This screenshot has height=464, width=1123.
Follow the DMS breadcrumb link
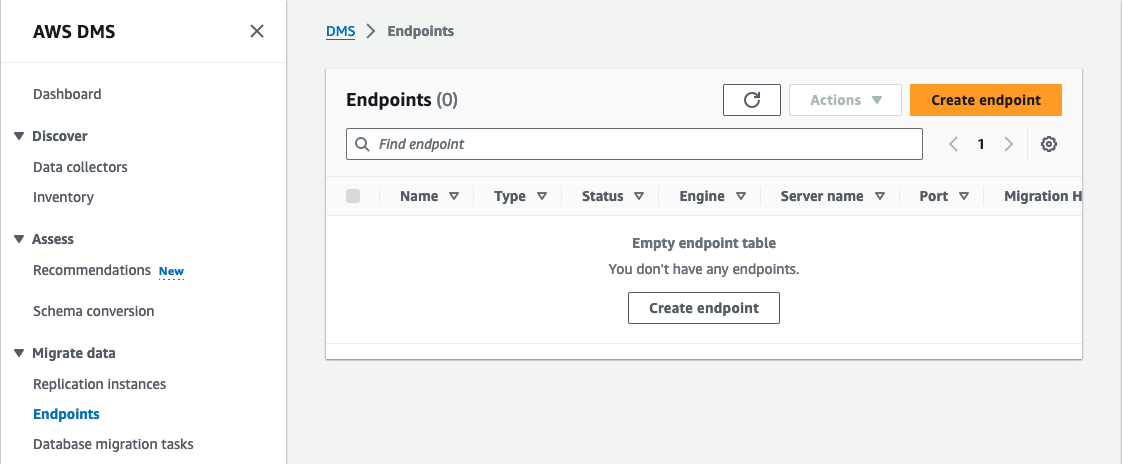pos(340,31)
